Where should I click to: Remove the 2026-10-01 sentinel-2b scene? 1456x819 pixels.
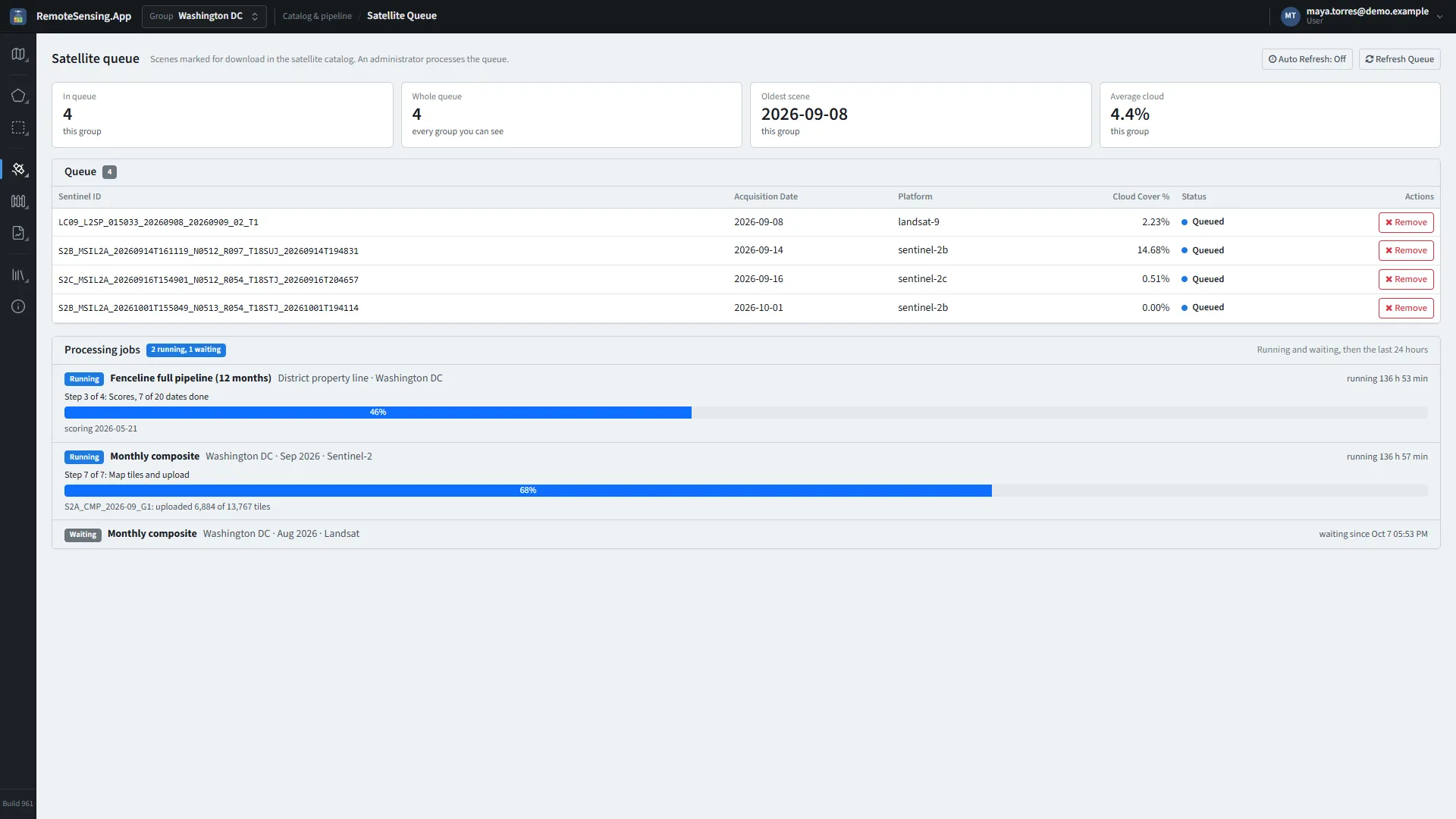tap(1406, 308)
